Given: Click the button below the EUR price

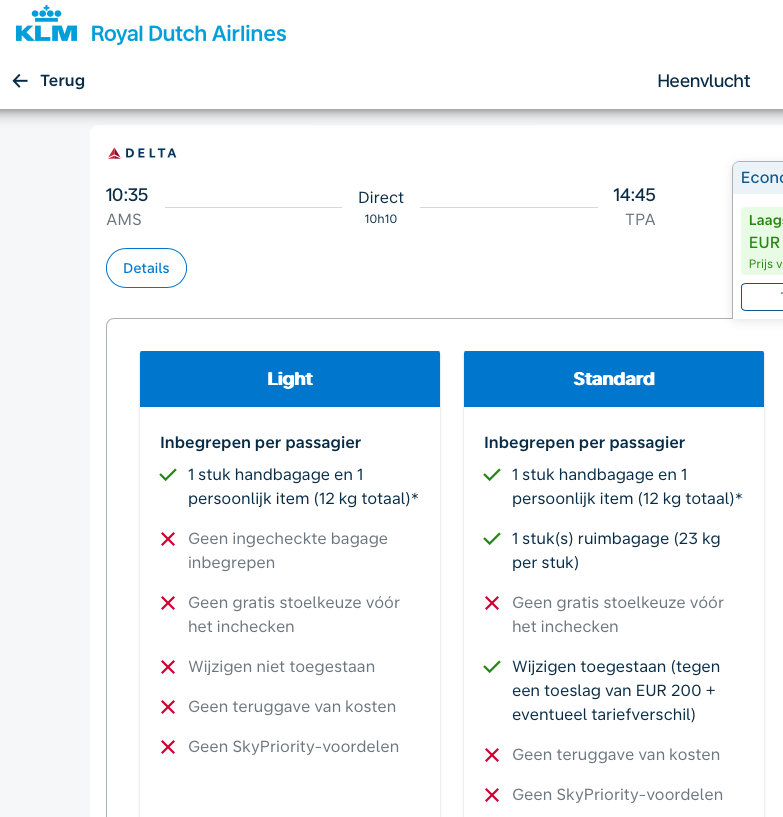Looking at the screenshot, I should [764, 297].
